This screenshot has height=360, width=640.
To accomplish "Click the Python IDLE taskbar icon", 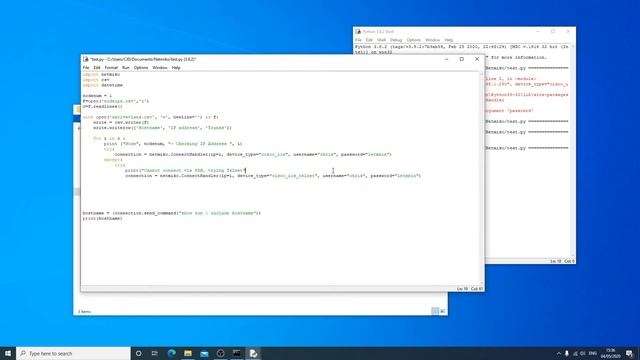I will [x=253, y=353].
